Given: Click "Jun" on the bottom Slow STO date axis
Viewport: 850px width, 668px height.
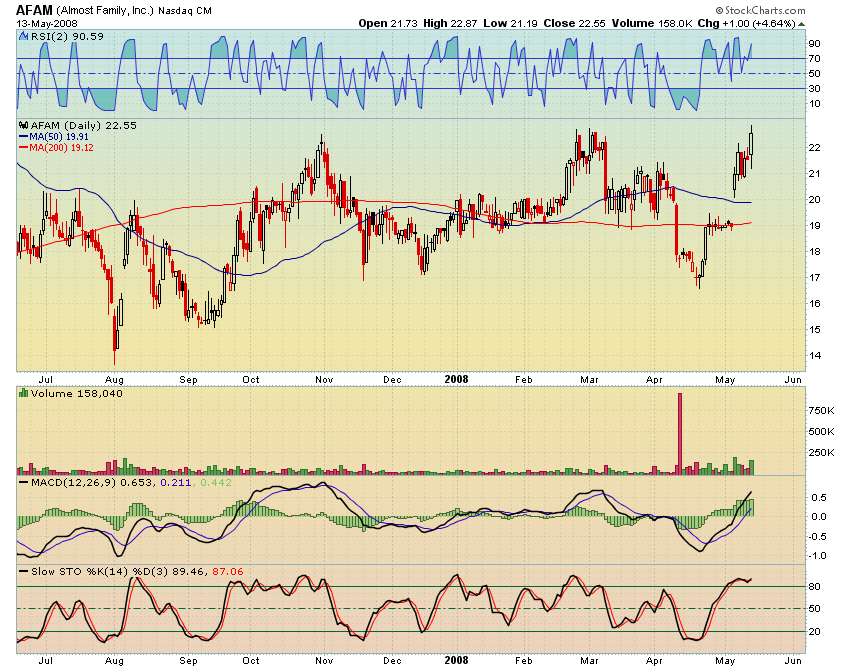Looking at the screenshot, I should click(793, 660).
